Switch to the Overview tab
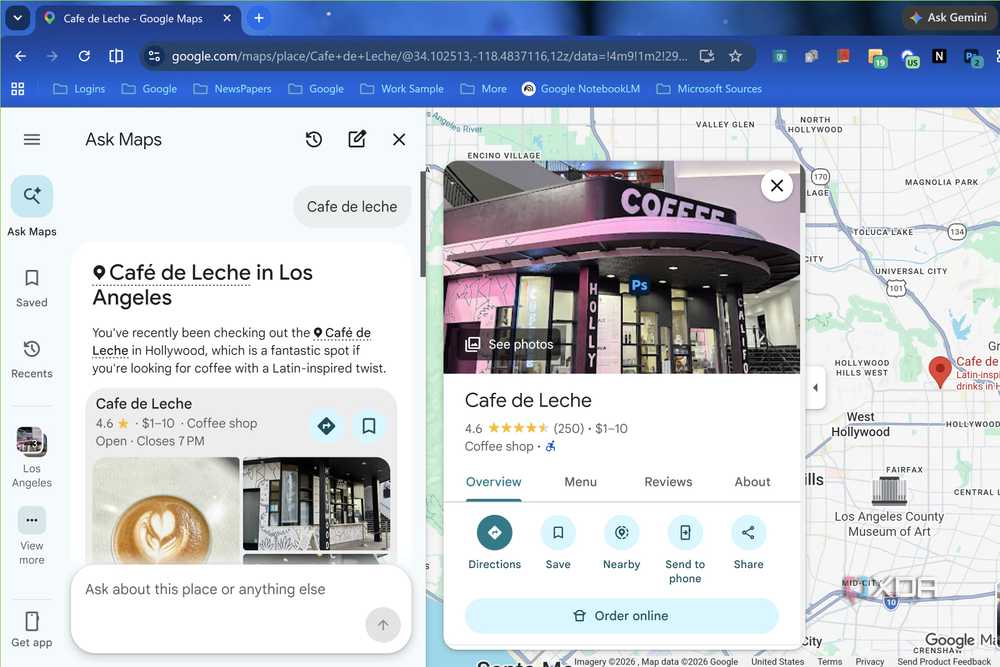The height and width of the screenshot is (667, 1000). (x=494, y=482)
